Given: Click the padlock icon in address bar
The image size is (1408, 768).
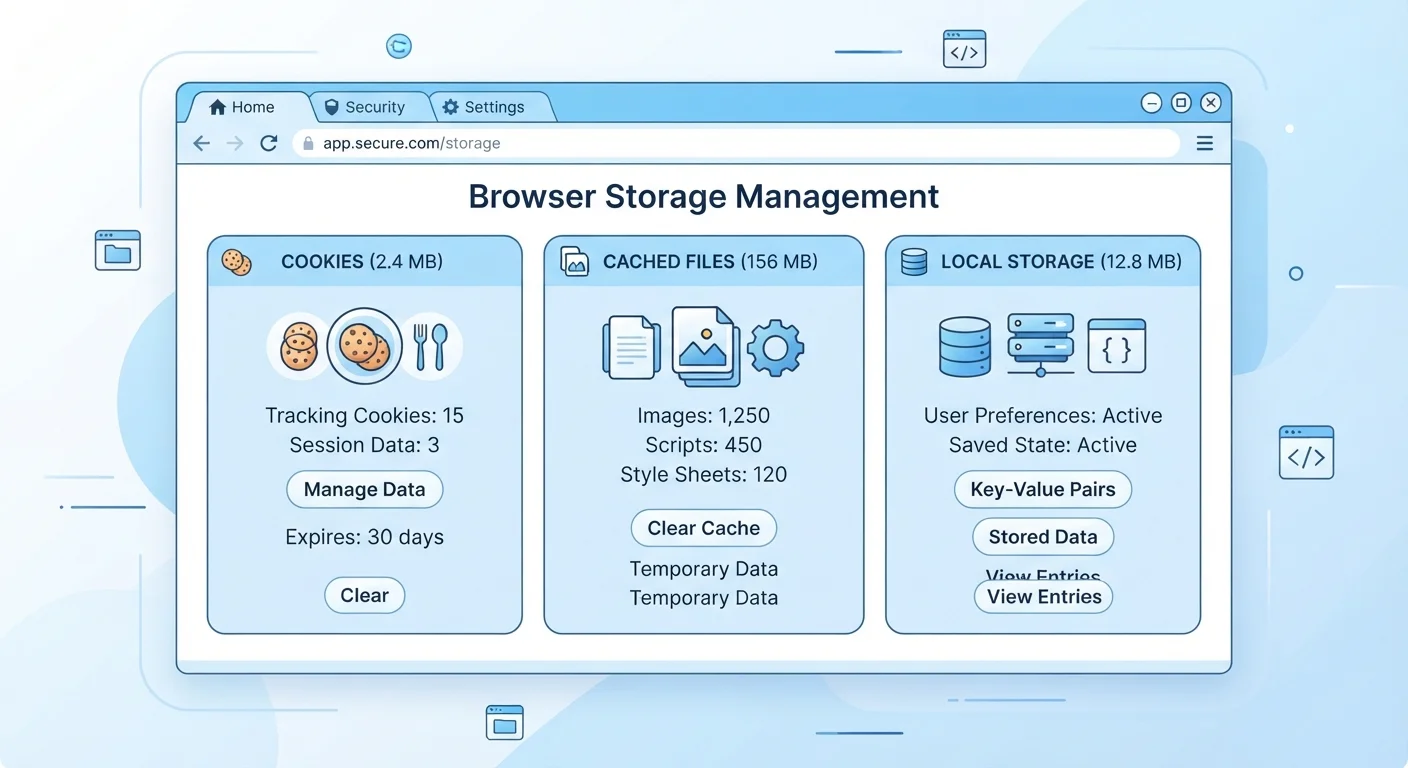Looking at the screenshot, I should 308,144.
